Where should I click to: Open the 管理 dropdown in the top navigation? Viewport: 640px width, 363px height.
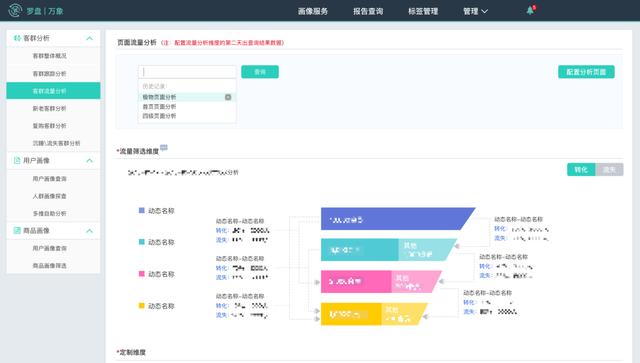[x=475, y=11]
